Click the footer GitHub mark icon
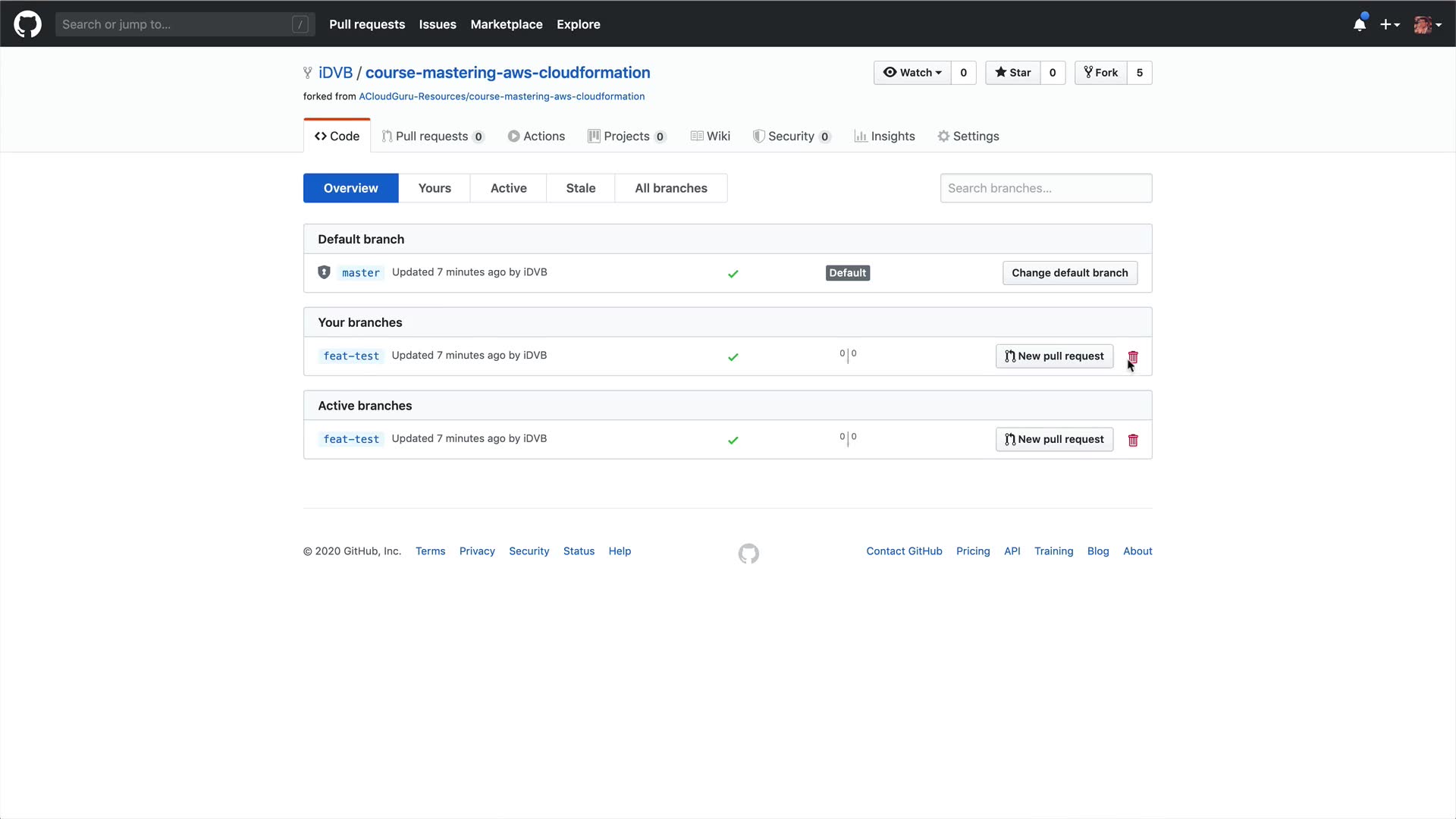 point(748,554)
